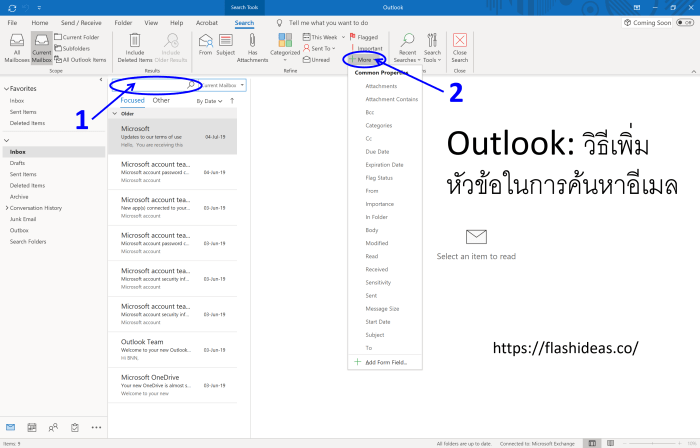Collapse the folder pane
The width and height of the screenshot is (700, 448).
(101, 79)
